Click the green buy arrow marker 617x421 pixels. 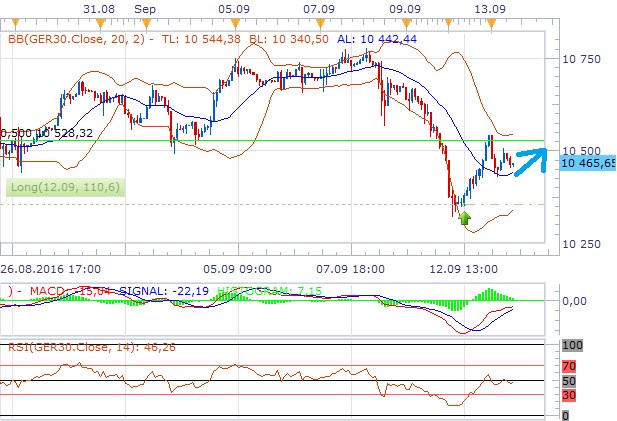click(465, 218)
